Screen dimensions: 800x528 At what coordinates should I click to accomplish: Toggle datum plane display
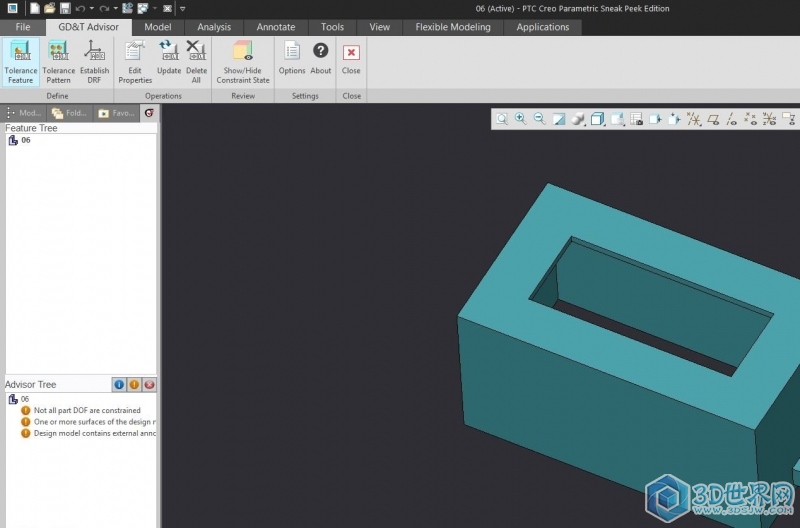(713, 119)
